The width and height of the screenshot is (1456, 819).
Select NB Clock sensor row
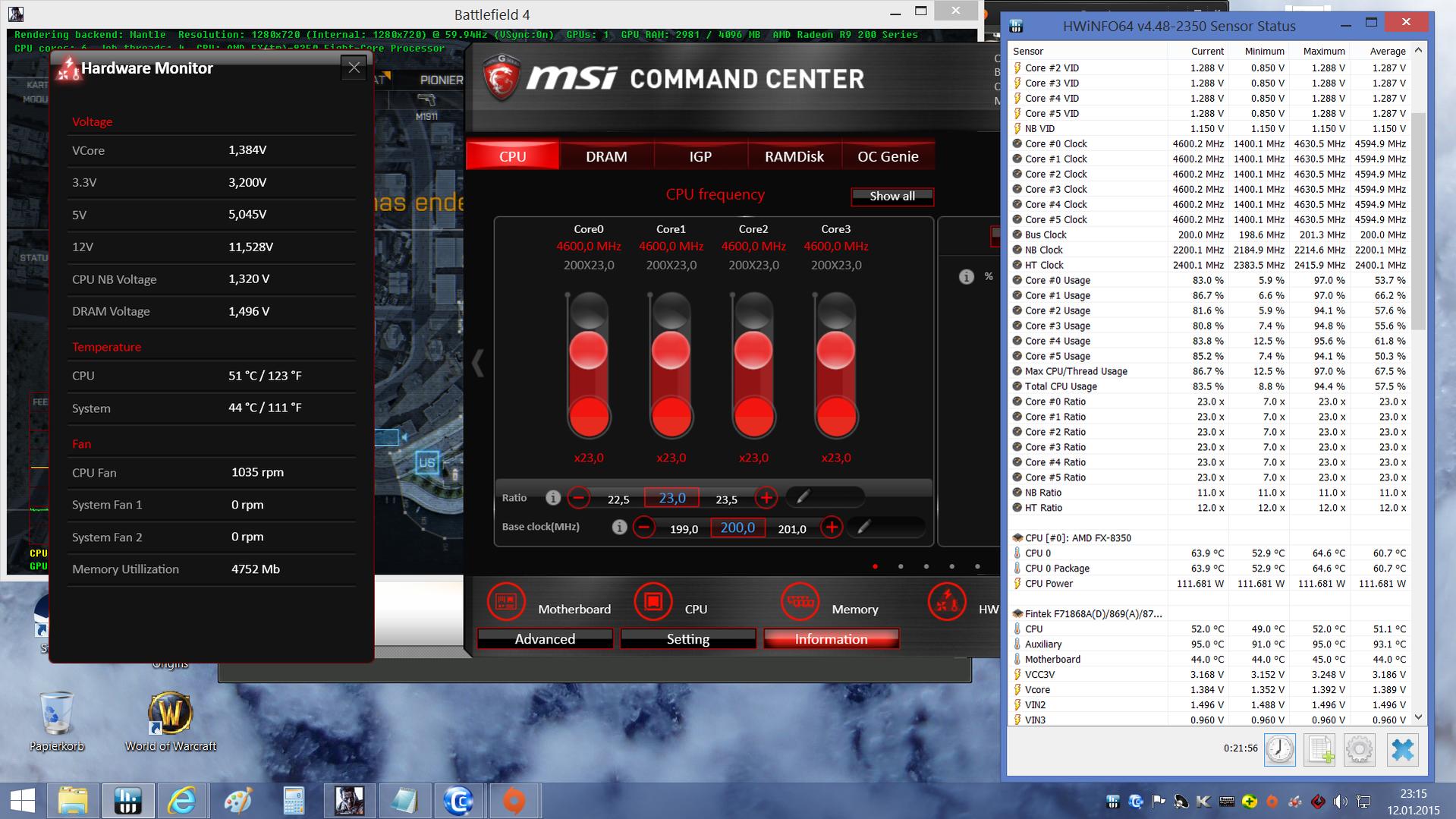(1210, 250)
